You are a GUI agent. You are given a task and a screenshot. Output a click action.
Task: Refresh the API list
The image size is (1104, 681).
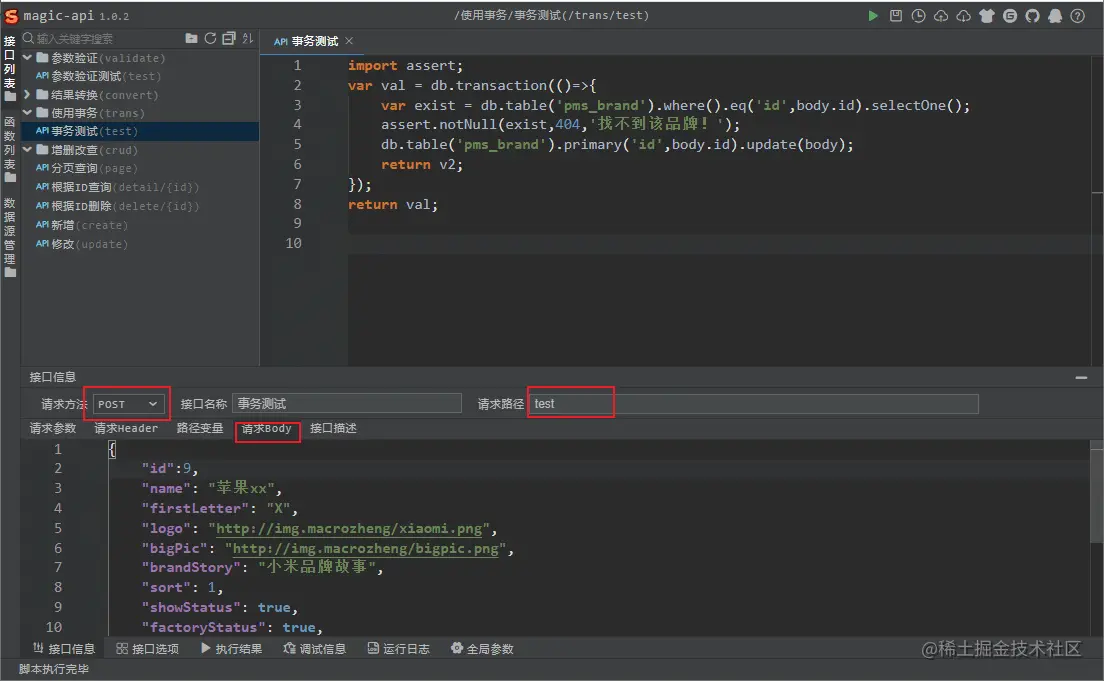[x=210, y=38]
